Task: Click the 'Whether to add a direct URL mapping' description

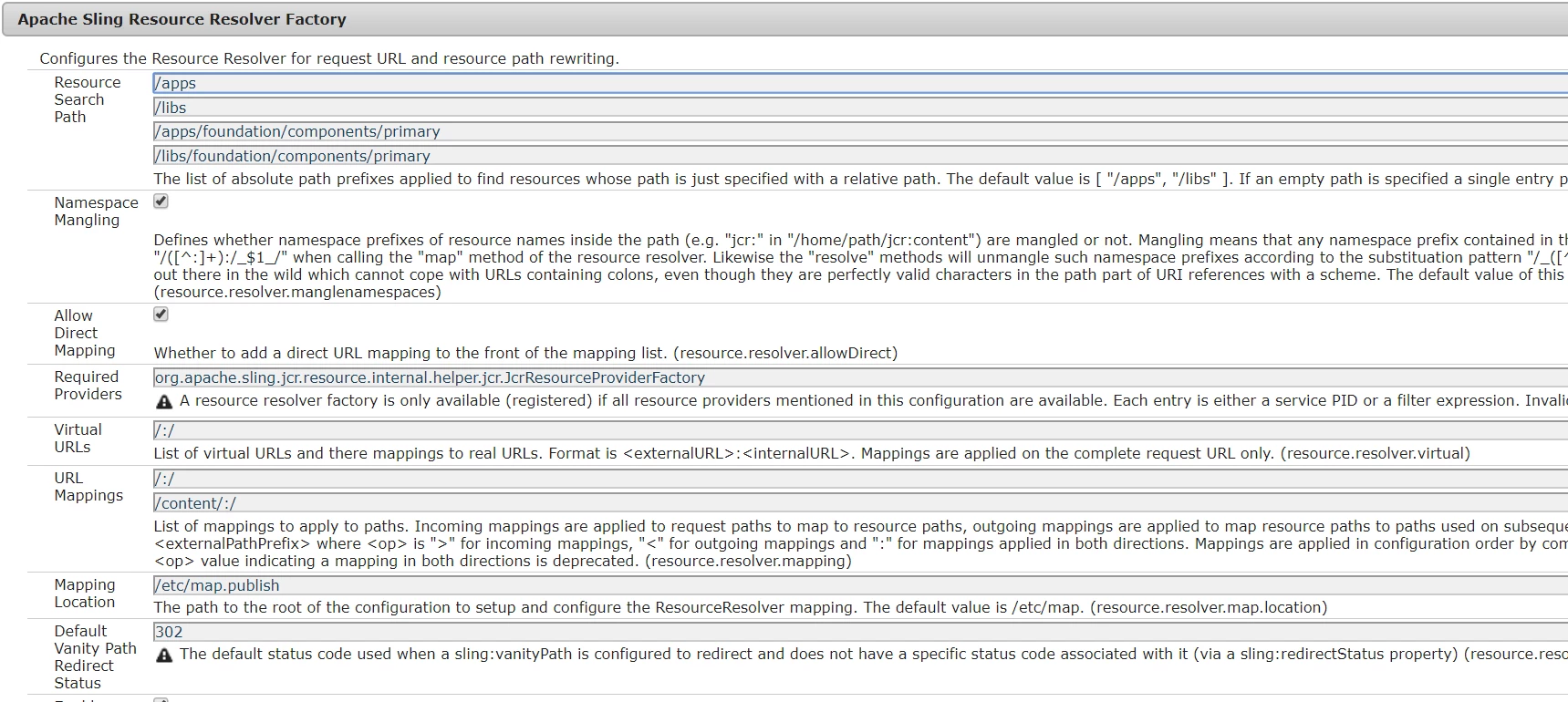Action: pyautogui.click(x=525, y=353)
